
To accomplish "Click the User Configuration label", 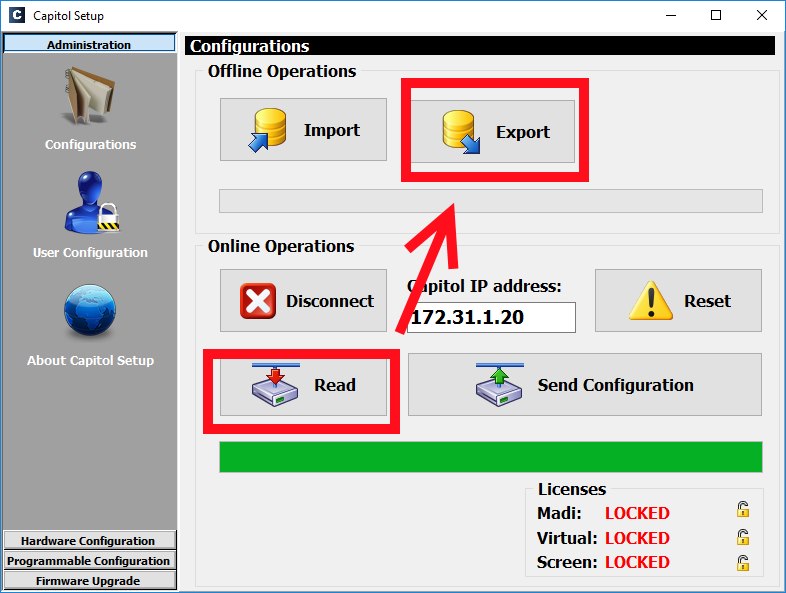I will coord(90,252).
